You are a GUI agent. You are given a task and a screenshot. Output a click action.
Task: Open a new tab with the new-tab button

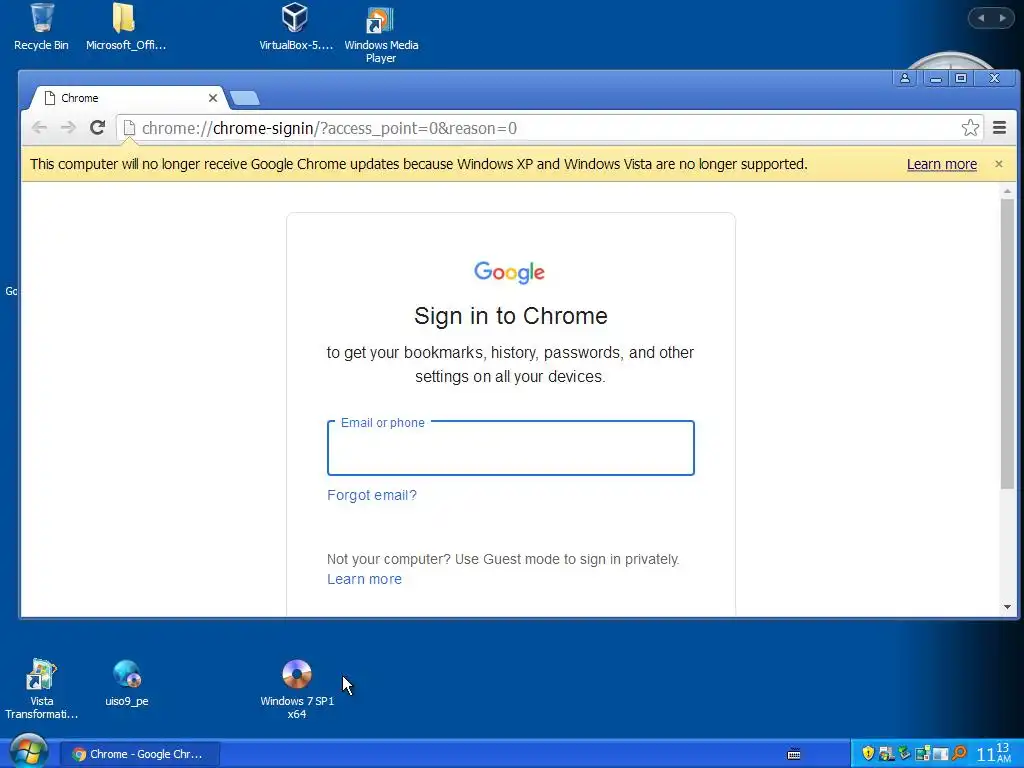pos(246,98)
